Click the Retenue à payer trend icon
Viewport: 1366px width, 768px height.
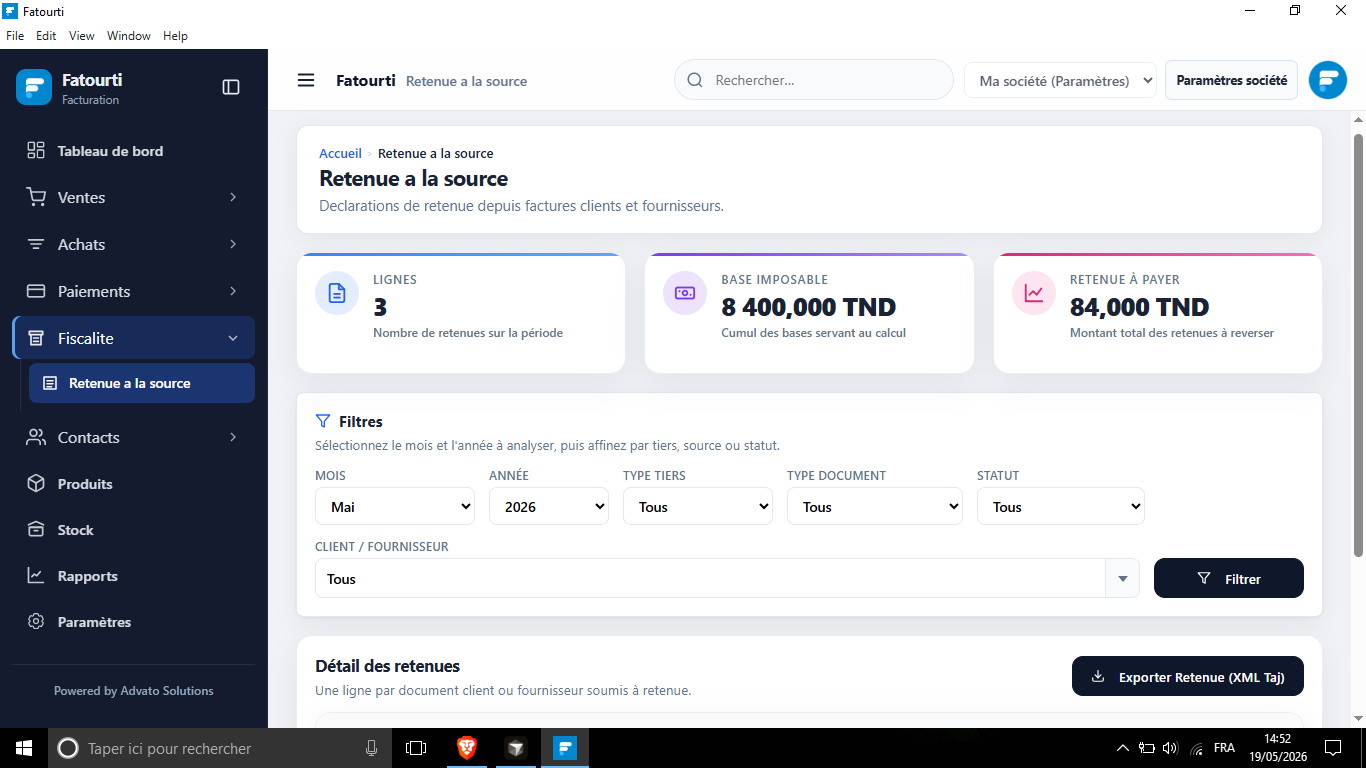[x=1034, y=293]
